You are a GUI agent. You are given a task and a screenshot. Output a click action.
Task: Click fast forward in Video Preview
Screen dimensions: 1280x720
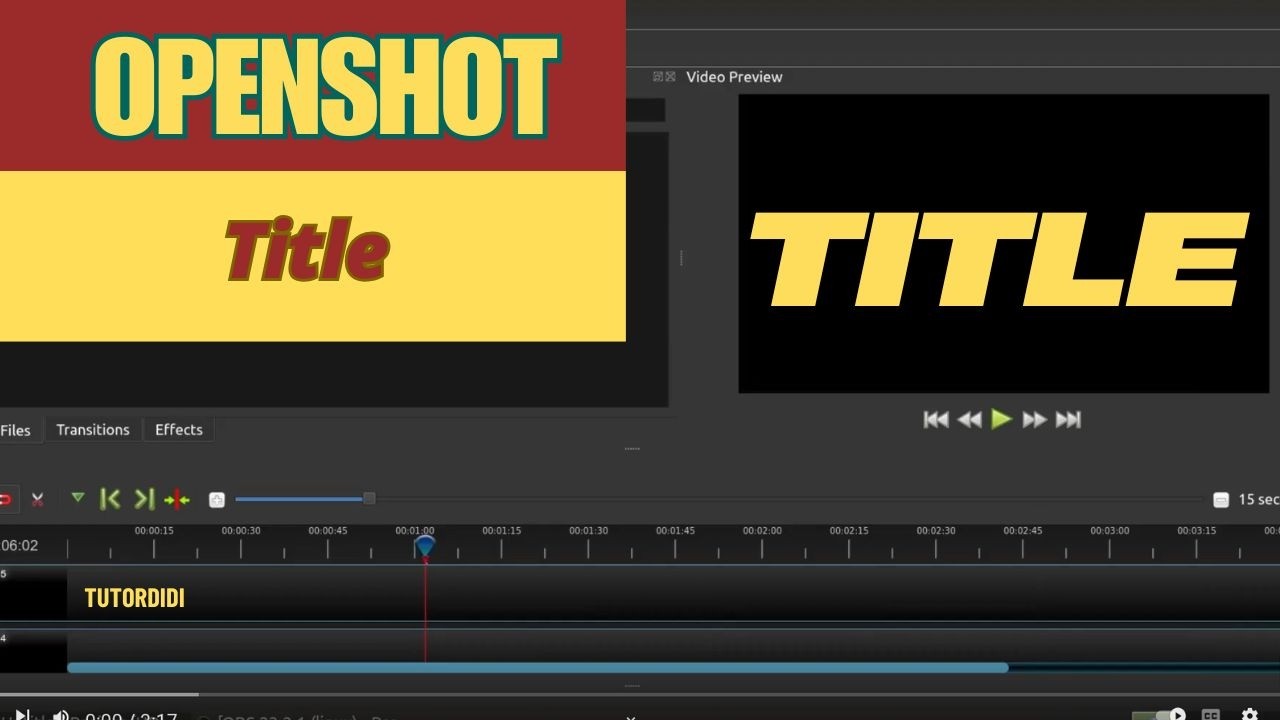tap(1035, 419)
